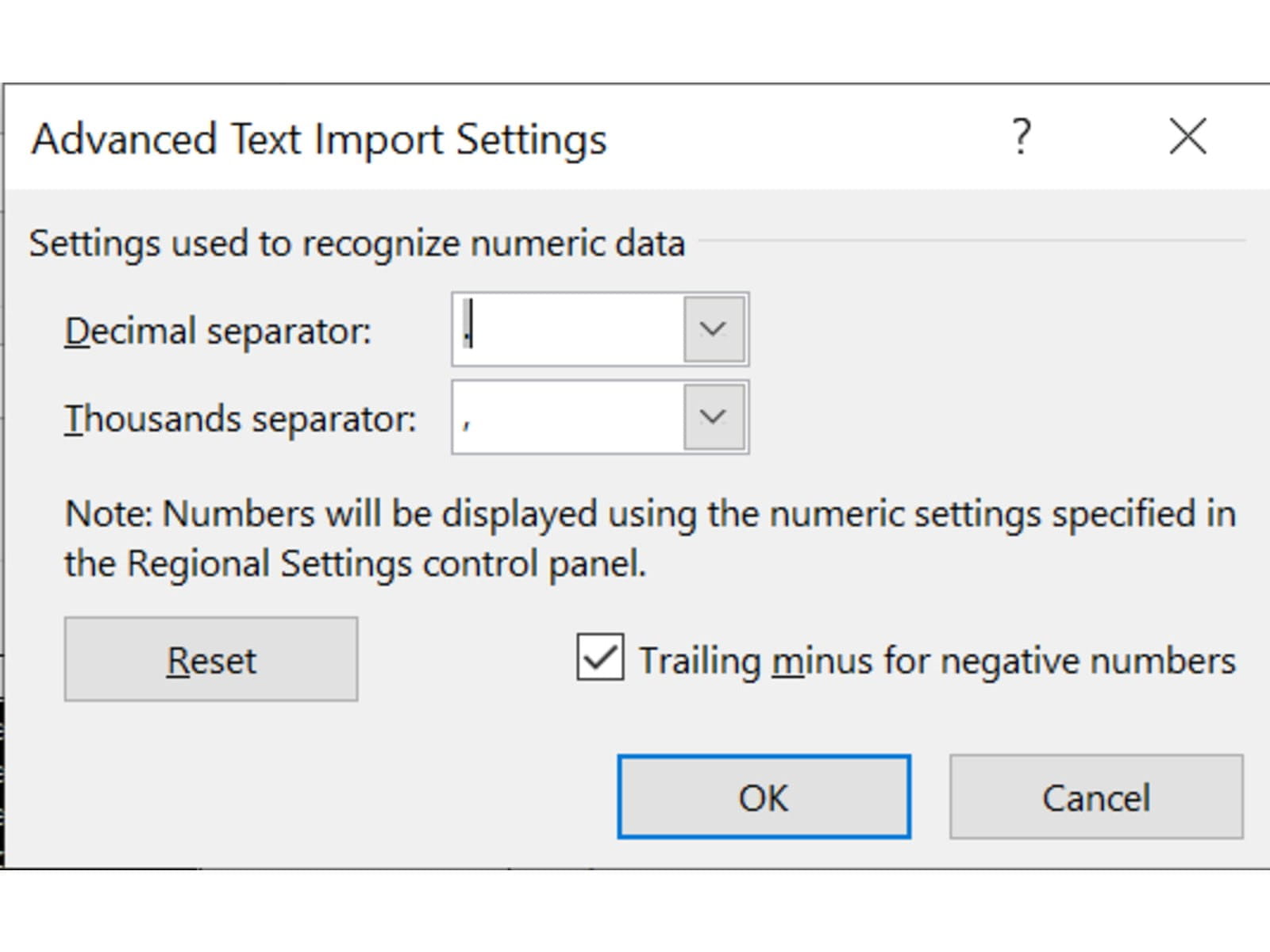Close the Advanced Text Import Settings dialog
The image size is (1270, 952).
click(1187, 136)
